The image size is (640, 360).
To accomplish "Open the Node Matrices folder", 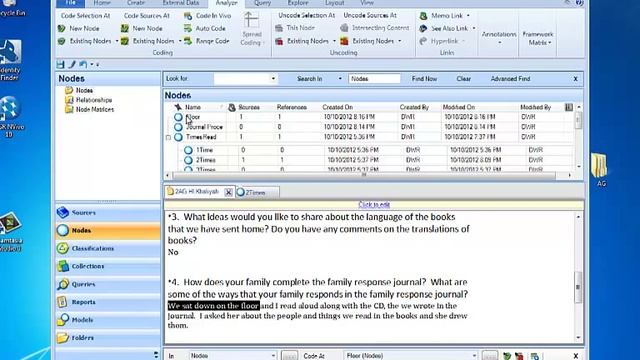I will (x=89, y=109).
